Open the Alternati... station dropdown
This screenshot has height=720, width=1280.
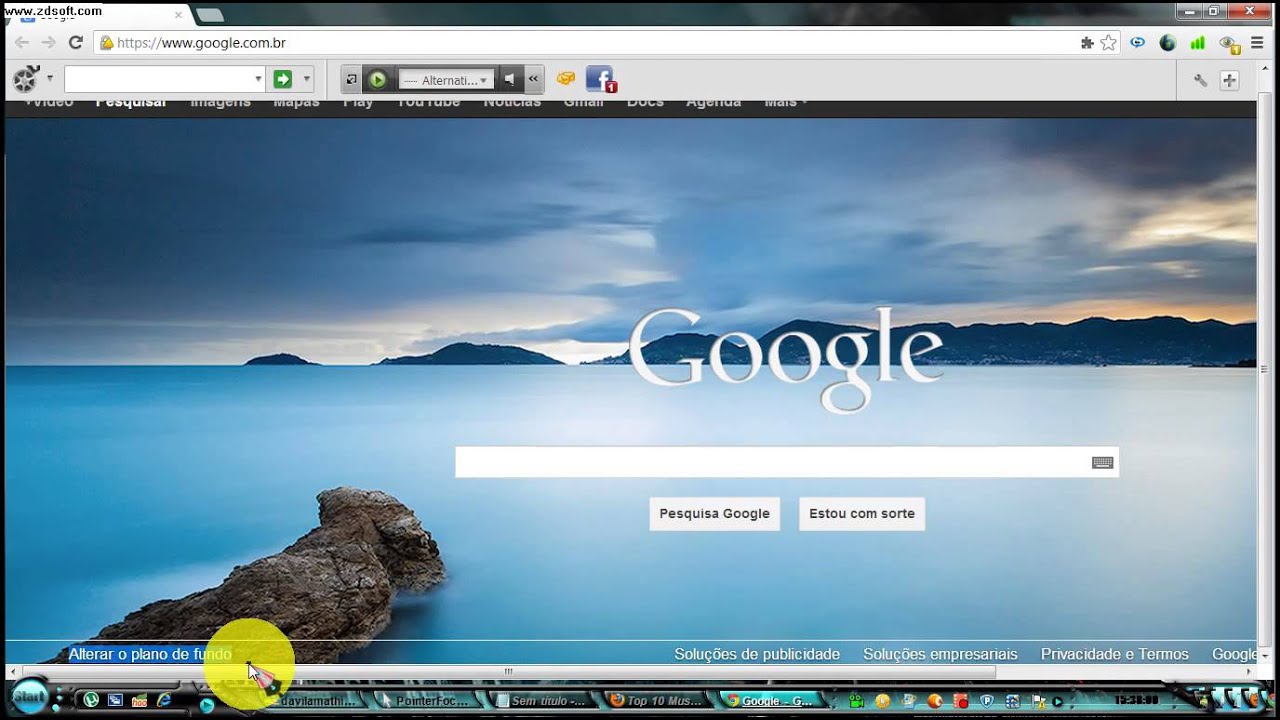(446, 80)
